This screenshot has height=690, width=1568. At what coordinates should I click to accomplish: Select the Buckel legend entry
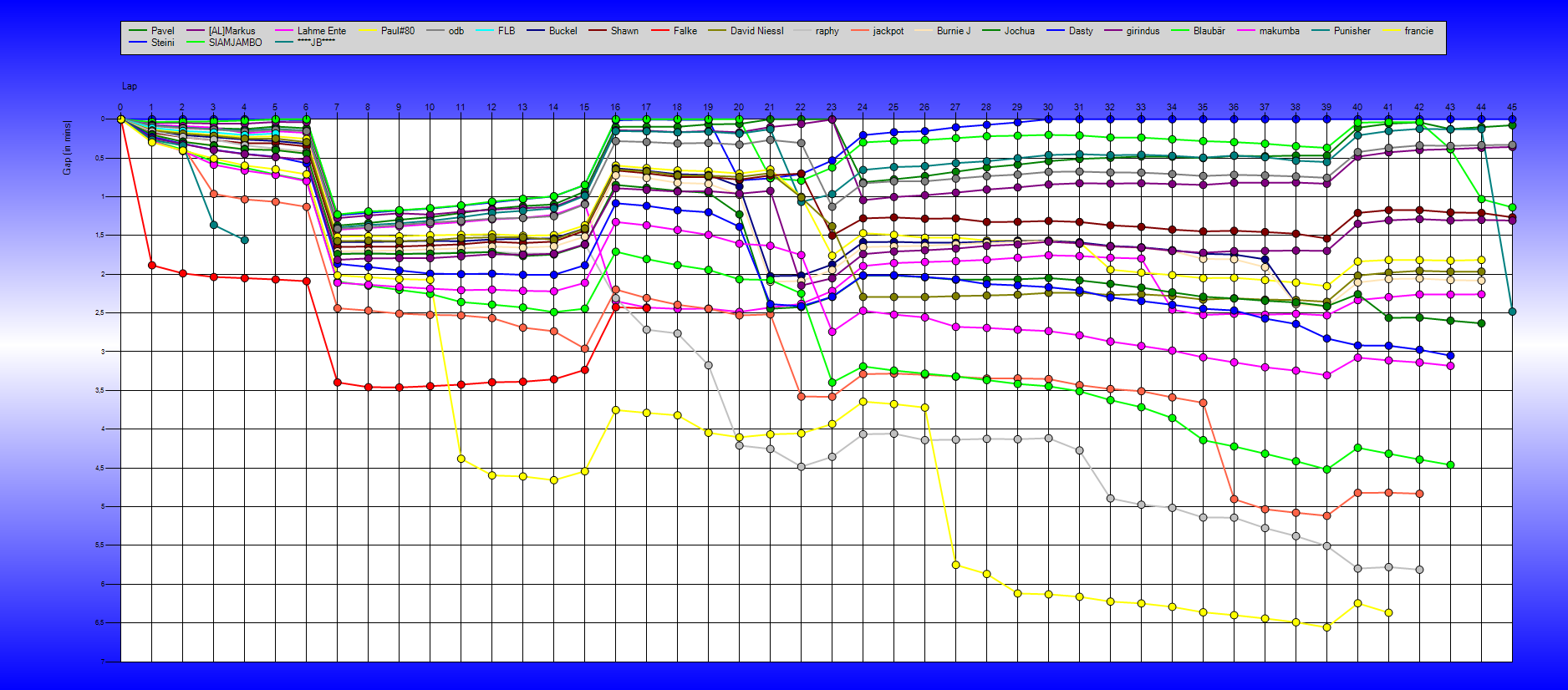(x=563, y=31)
